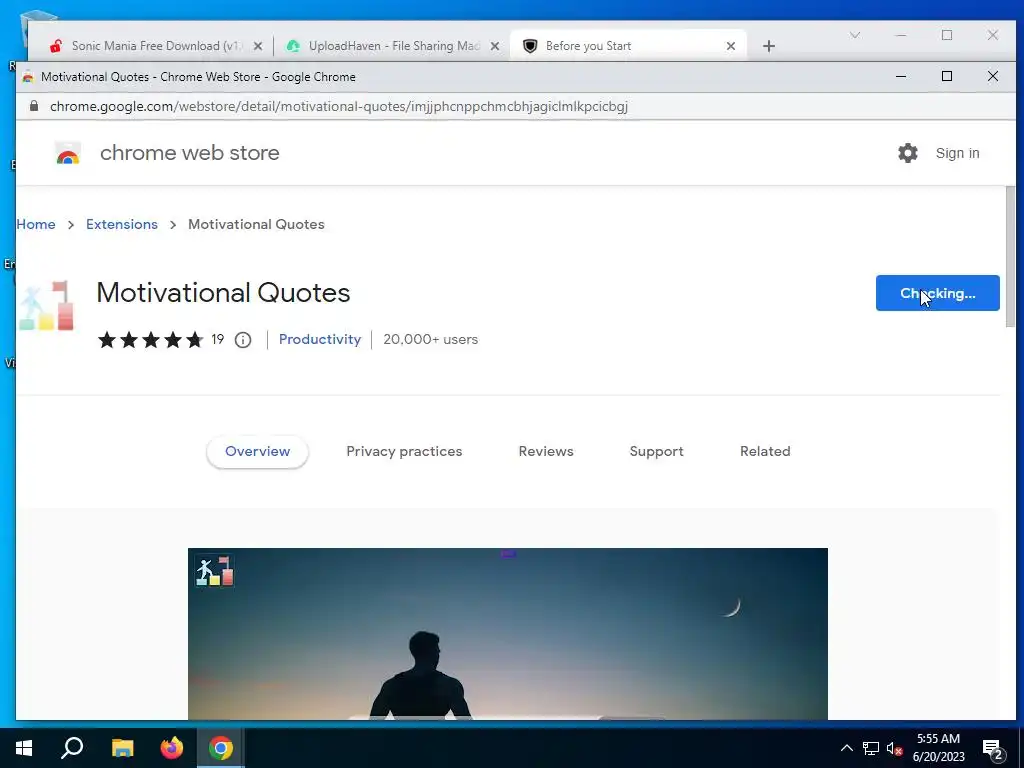Click the Motivational Quotes extension icon
The image size is (1024, 768).
46,306
